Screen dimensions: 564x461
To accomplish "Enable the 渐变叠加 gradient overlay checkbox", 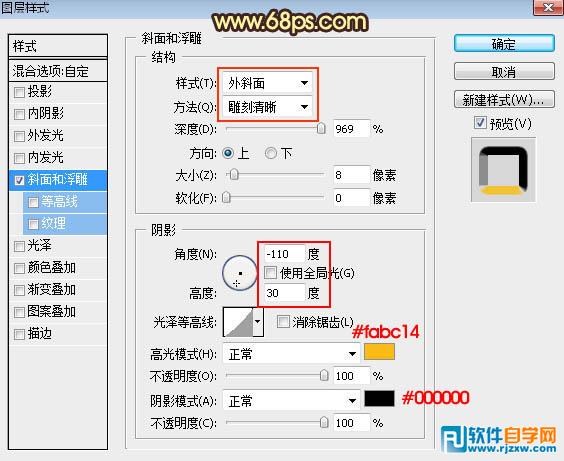I will tap(19, 290).
